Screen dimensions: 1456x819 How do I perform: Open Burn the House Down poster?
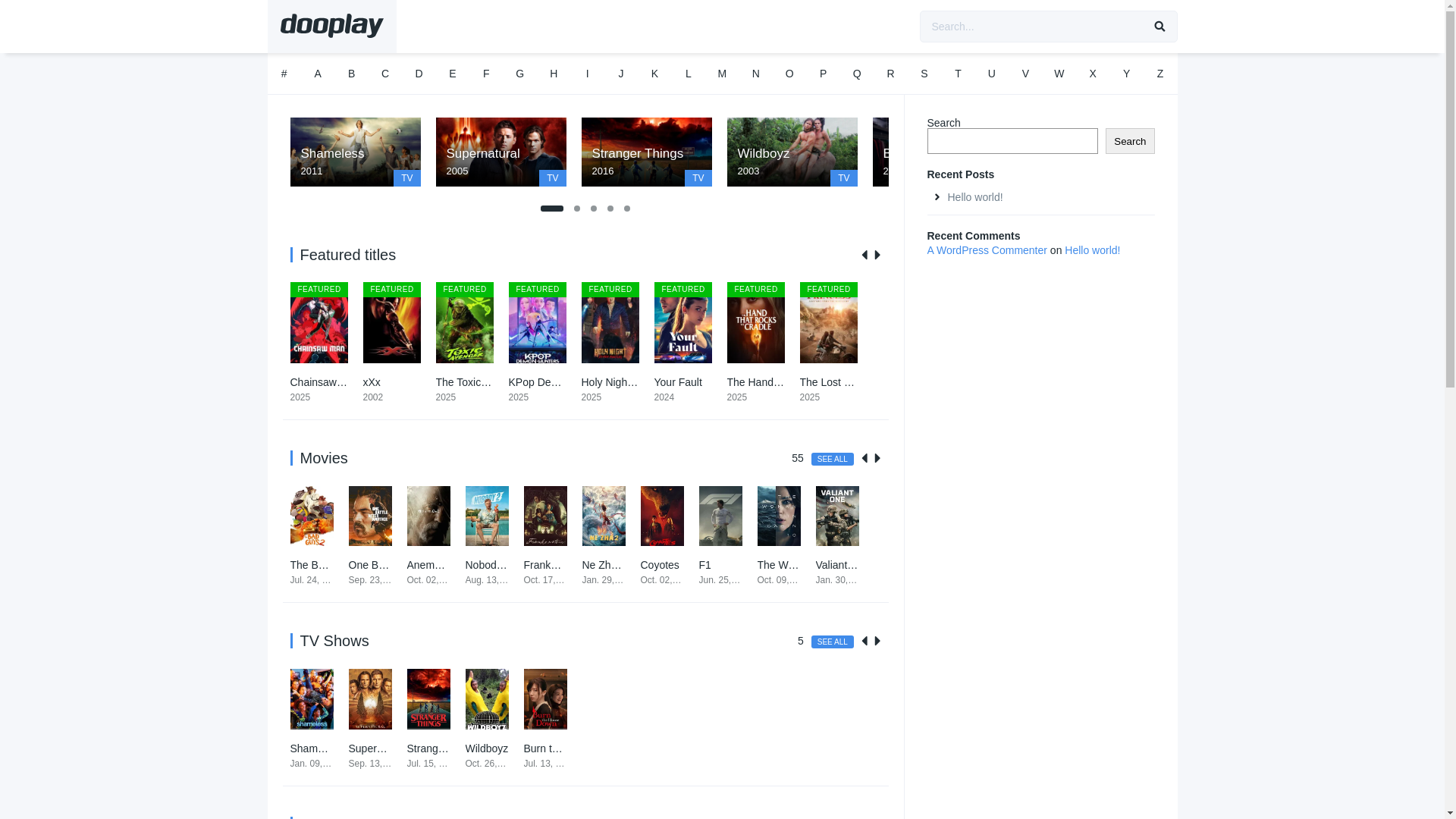point(545,699)
